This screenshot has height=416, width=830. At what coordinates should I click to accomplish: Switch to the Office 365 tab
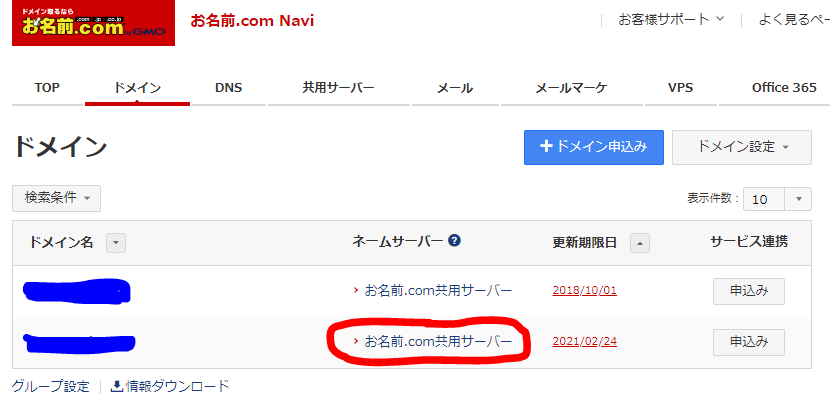pyautogui.click(x=784, y=88)
